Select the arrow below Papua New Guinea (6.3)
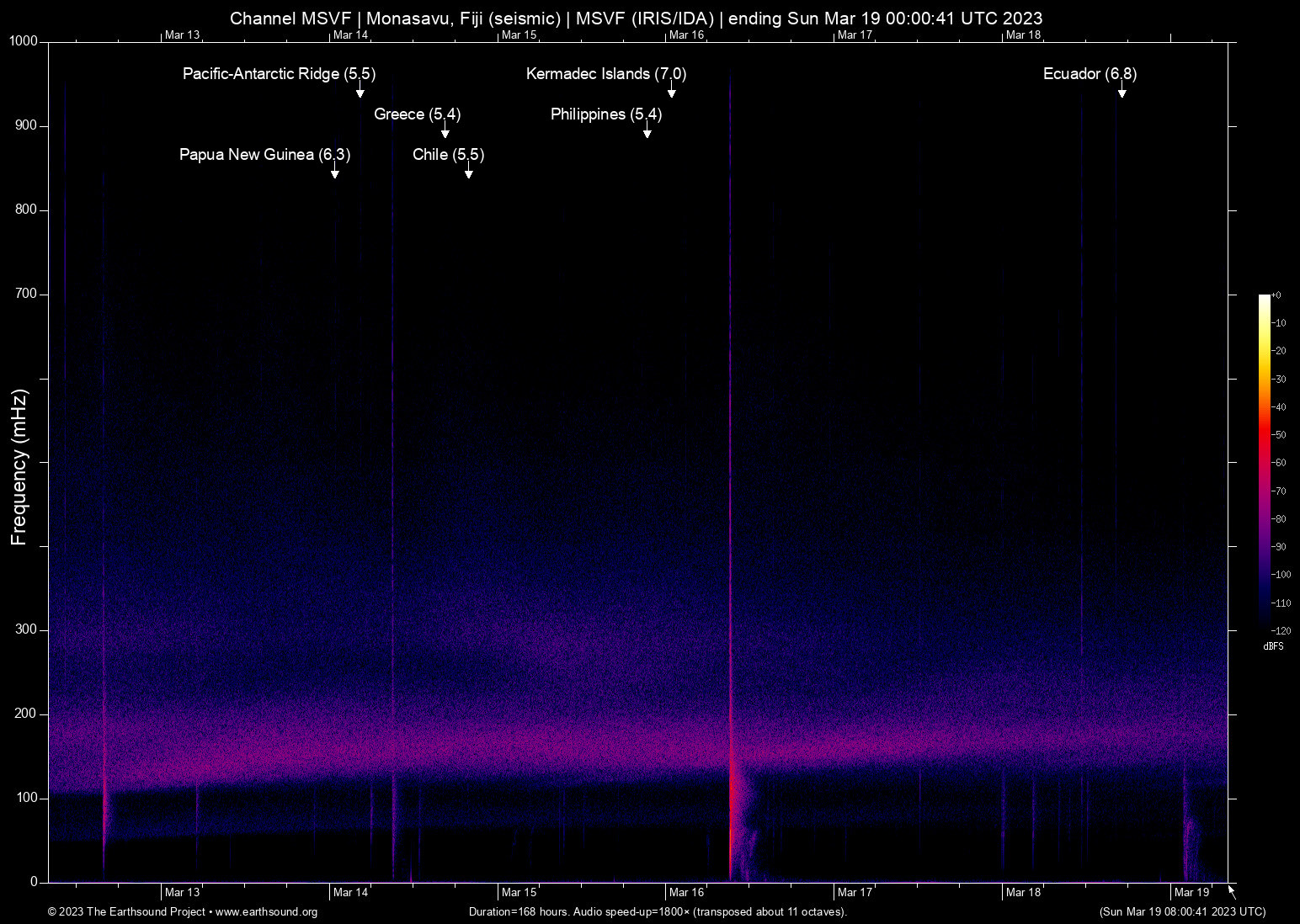The height and width of the screenshot is (924, 1300). pyautogui.click(x=334, y=173)
